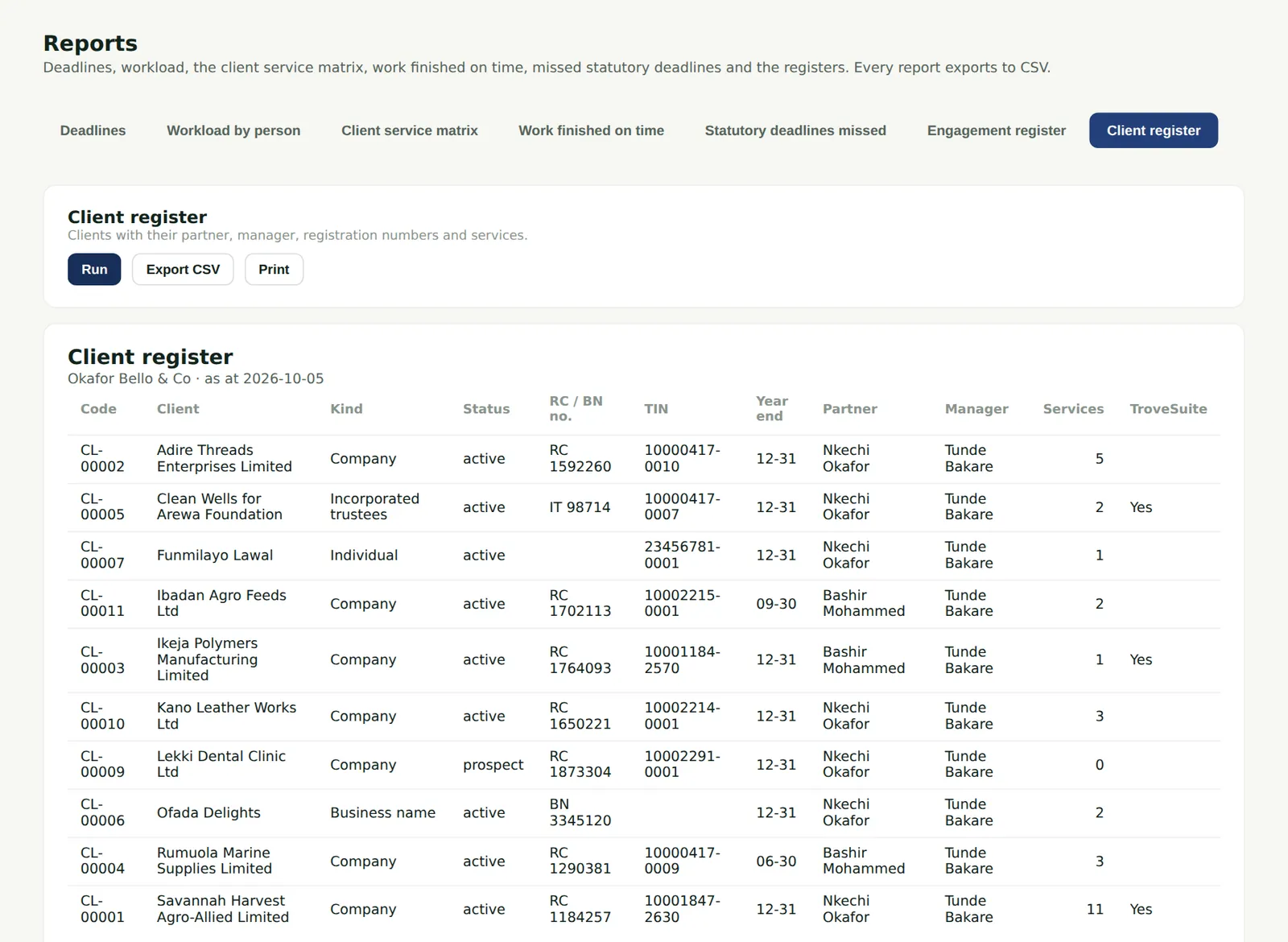Select Ikeja Polymers Manufacturing Limited cell

(x=208, y=659)
